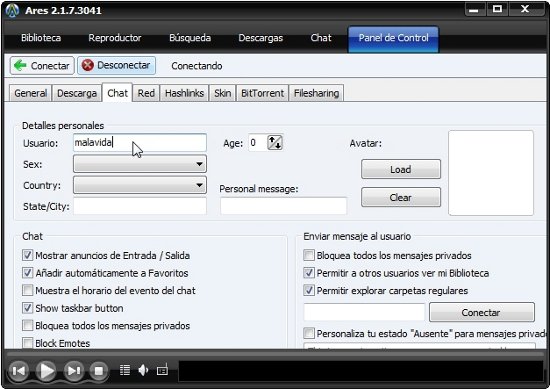Viewport: 550px width, 389px height.
Task: Toggle Permitir explorar carpetas regulares
Action: click(309, 290)
